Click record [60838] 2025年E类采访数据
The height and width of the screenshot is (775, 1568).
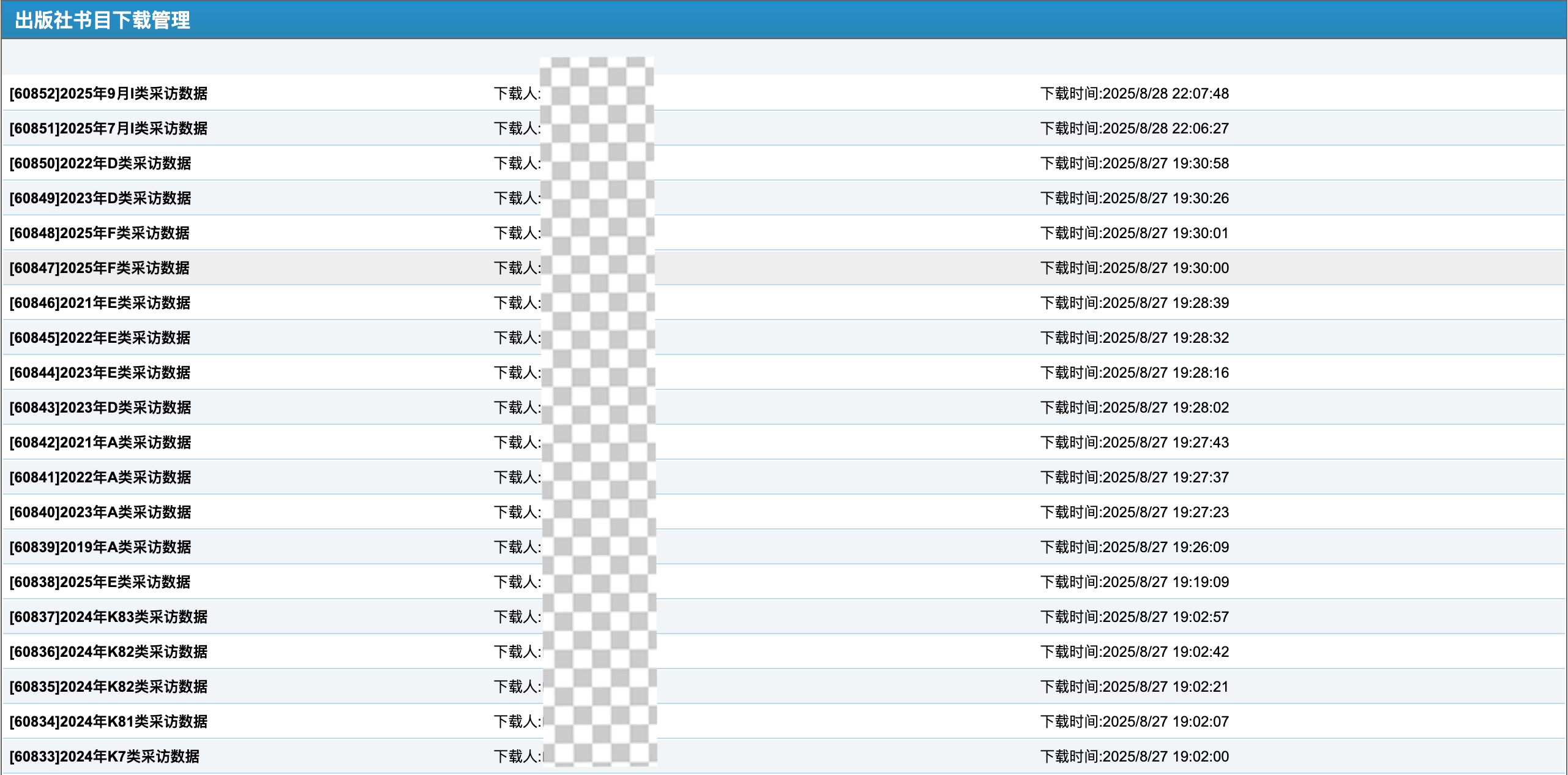tap(100, 582)
